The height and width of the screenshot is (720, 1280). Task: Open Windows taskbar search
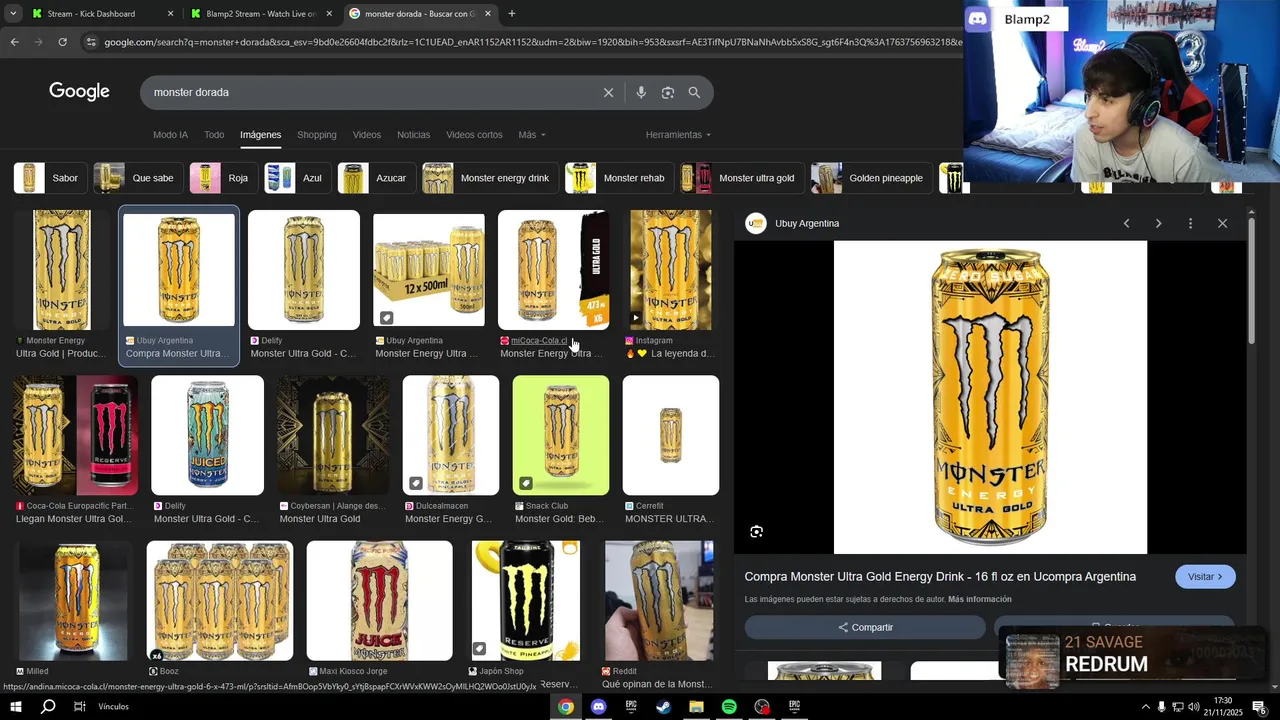pyautogui.click(x=48, y=707)
